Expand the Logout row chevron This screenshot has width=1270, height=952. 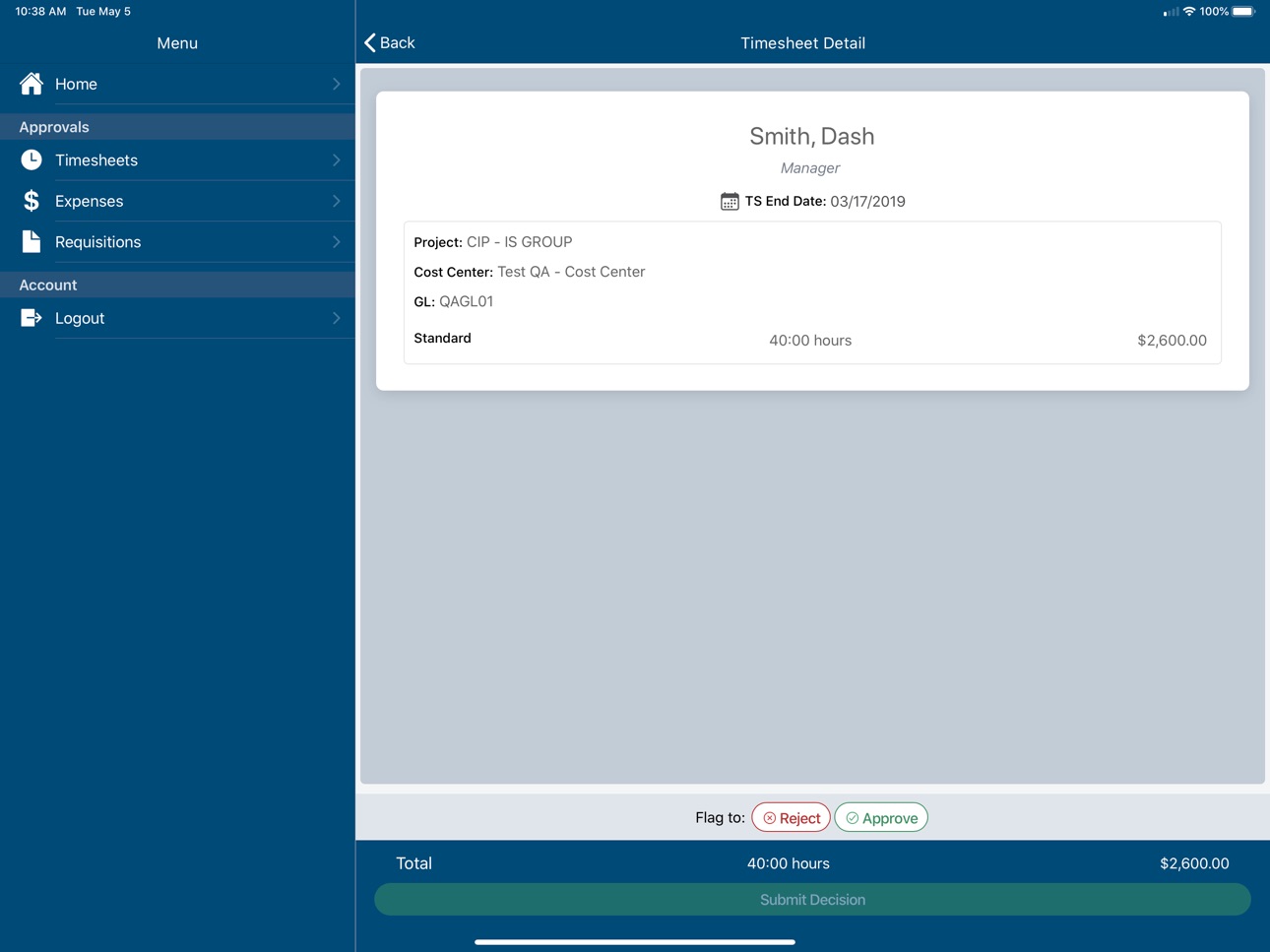(337, 318)
